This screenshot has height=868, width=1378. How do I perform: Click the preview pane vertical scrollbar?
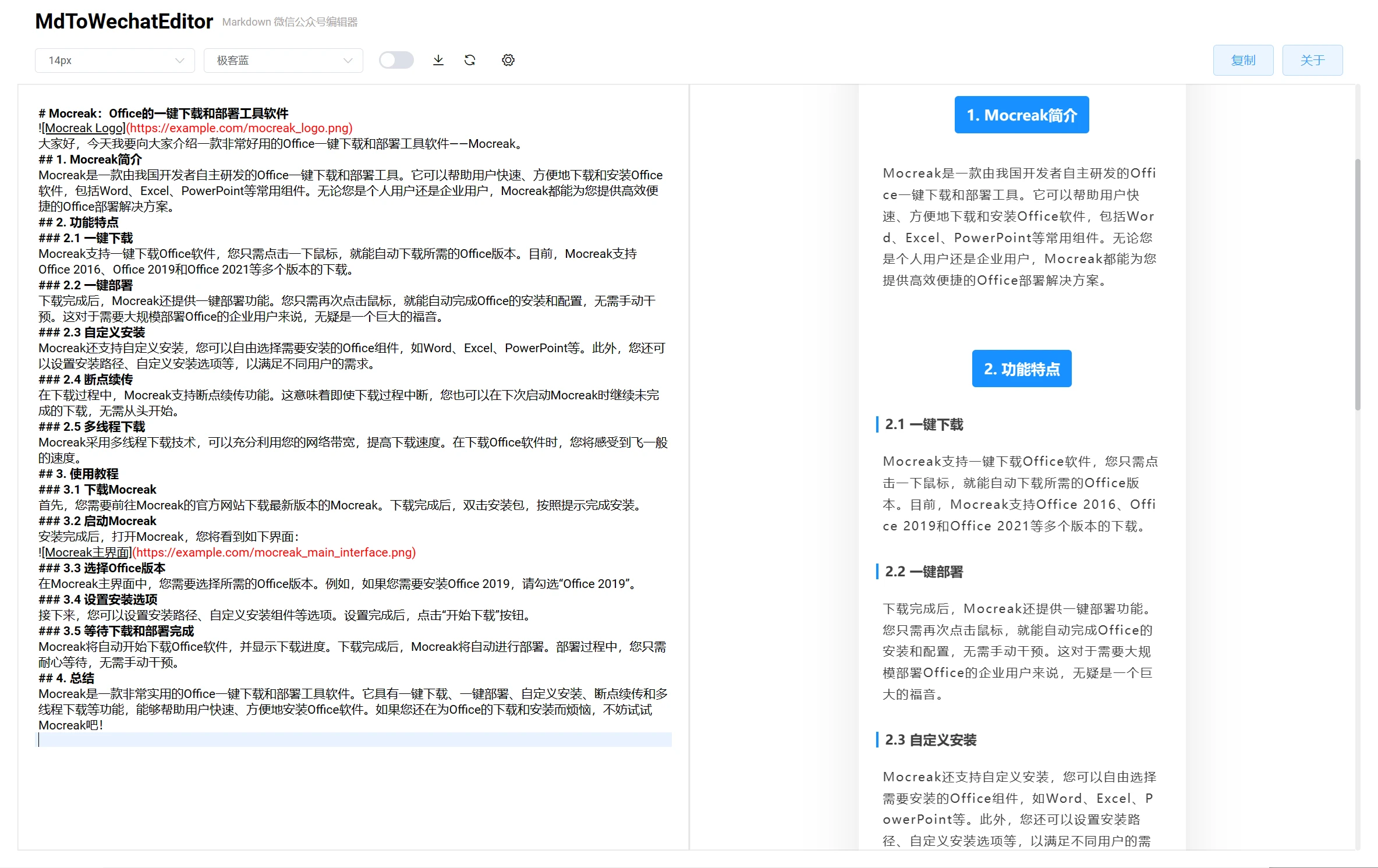(x=1358, y=284)
